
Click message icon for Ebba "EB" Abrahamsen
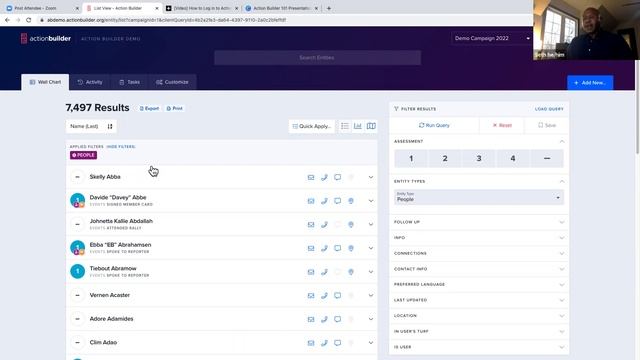click(x=338, y=248)
